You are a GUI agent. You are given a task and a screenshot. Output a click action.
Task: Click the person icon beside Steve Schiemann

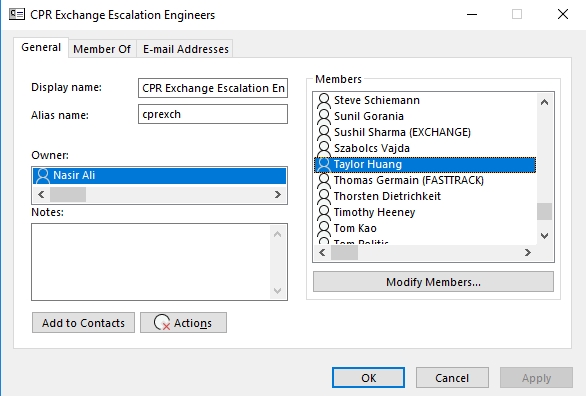point(324,100)
